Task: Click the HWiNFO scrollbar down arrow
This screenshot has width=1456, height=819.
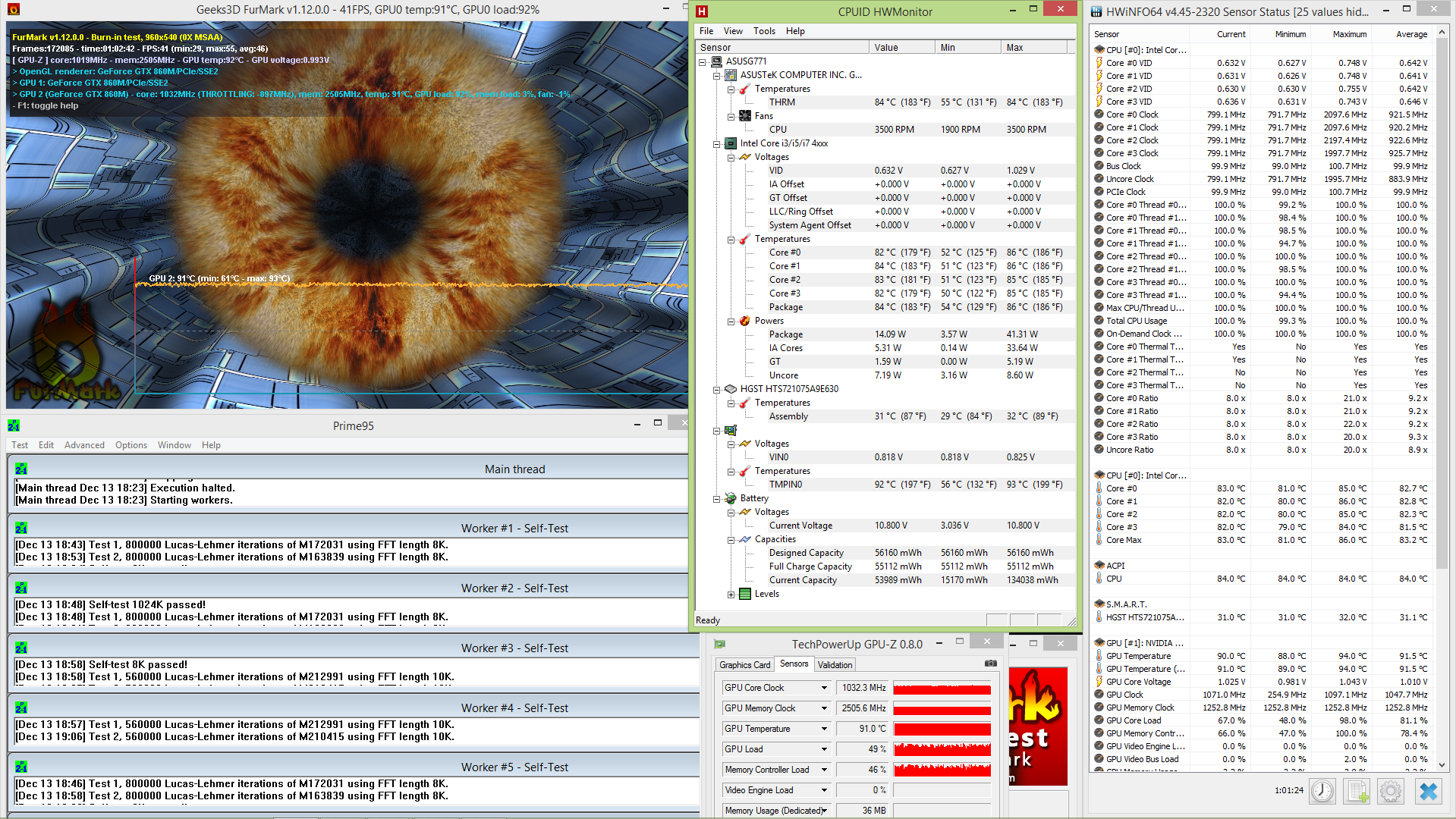Action: (1442, 765)
